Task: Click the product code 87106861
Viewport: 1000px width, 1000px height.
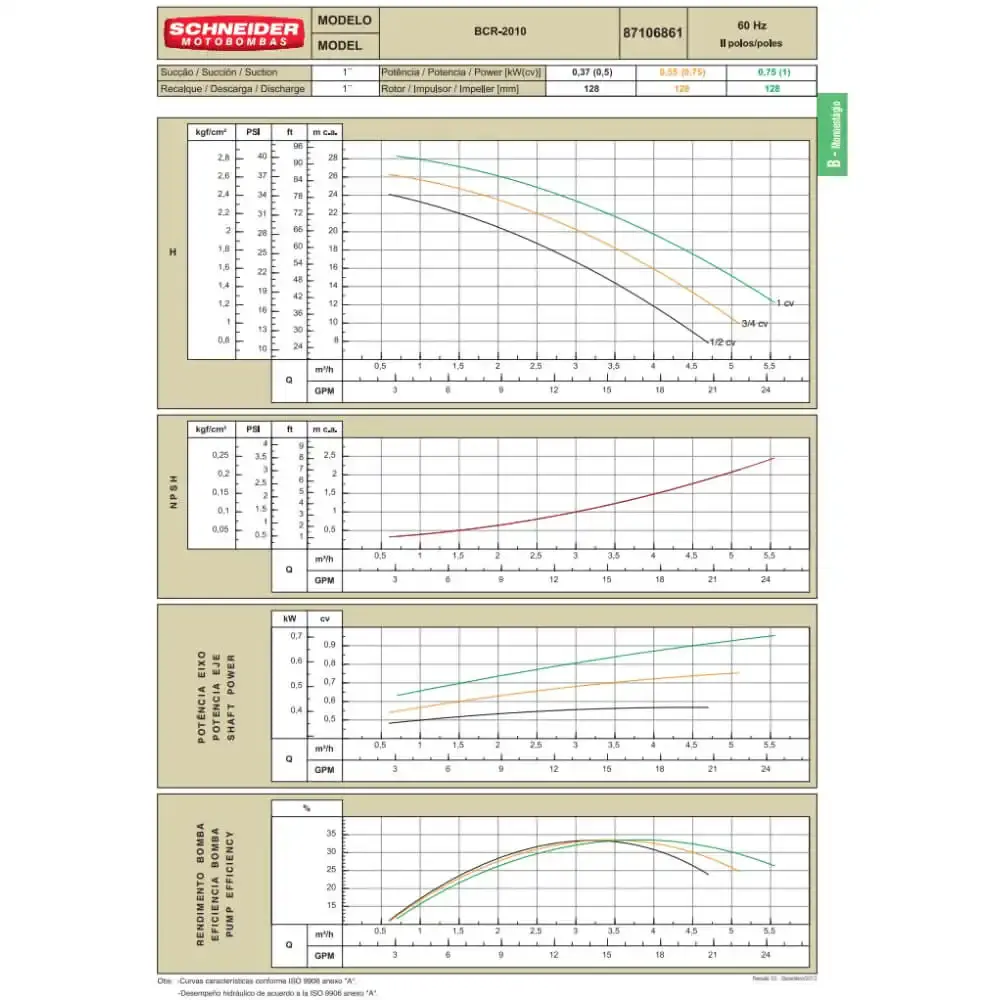Action: click(x=652, y=33)
